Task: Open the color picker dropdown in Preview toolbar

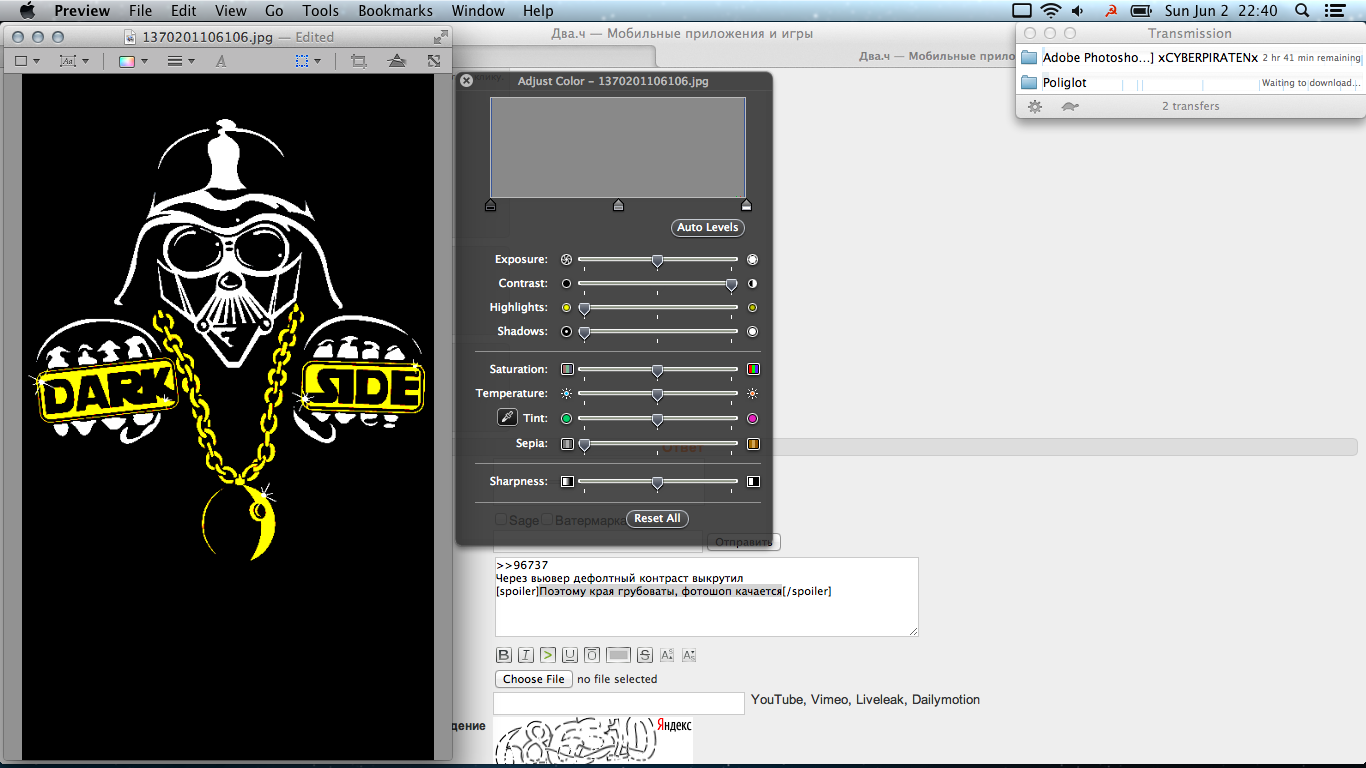Action: click(132, 61)
